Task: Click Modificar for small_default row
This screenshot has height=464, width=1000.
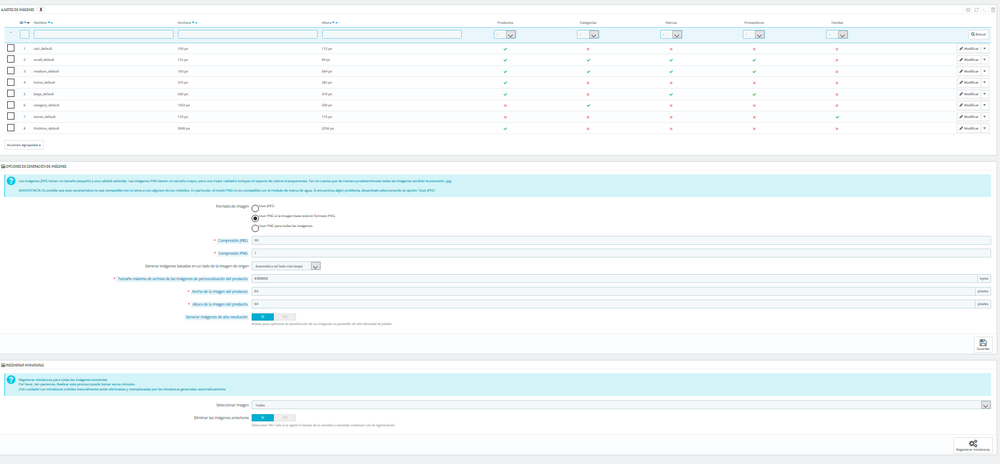Action: 969,60
